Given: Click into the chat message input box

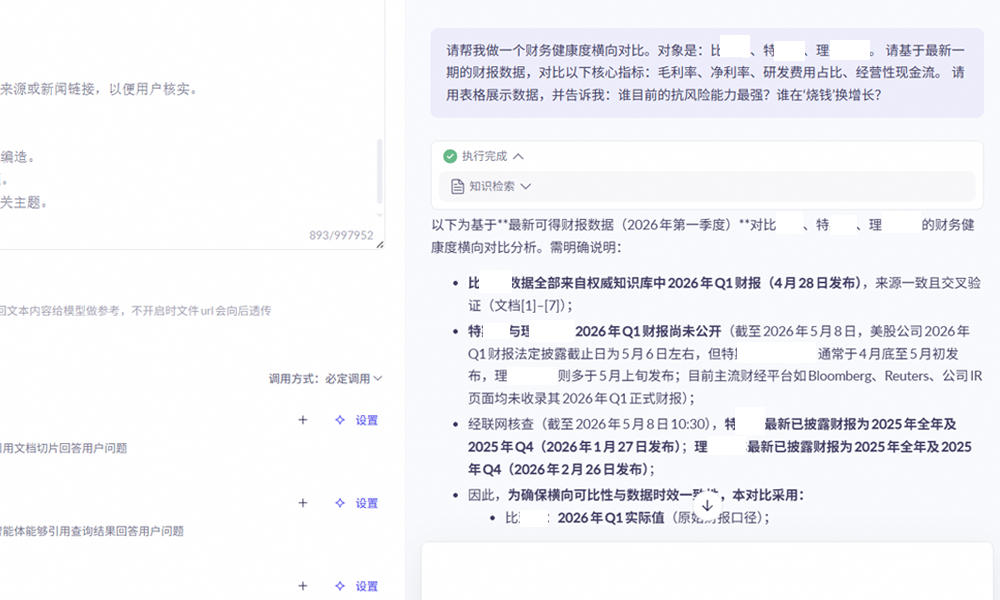Looking at the screenshot, I should pos(707,571).
